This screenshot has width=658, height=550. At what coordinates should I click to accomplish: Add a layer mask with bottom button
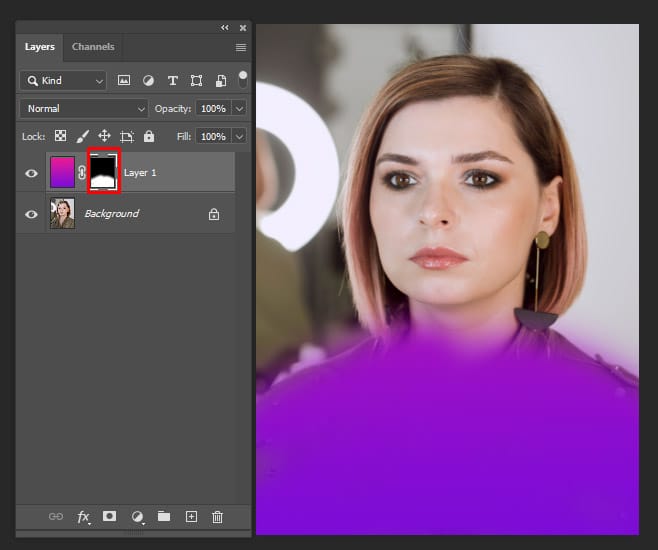(x=110, y=516)
